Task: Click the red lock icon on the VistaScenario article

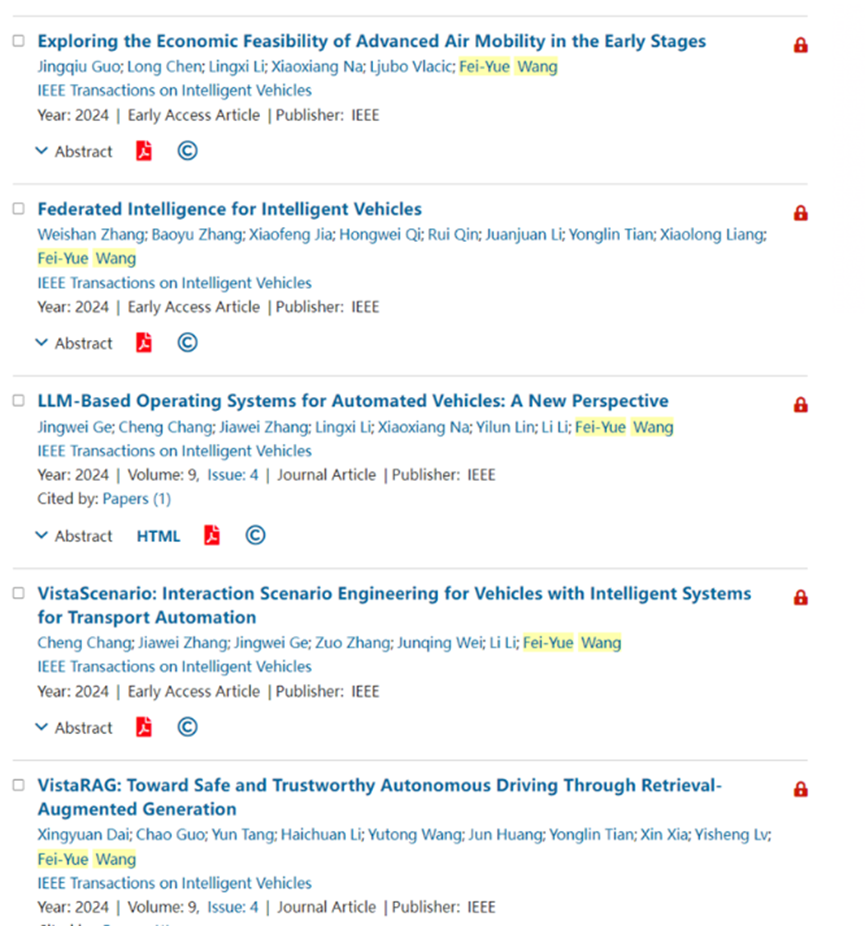Action: (800, 596)
